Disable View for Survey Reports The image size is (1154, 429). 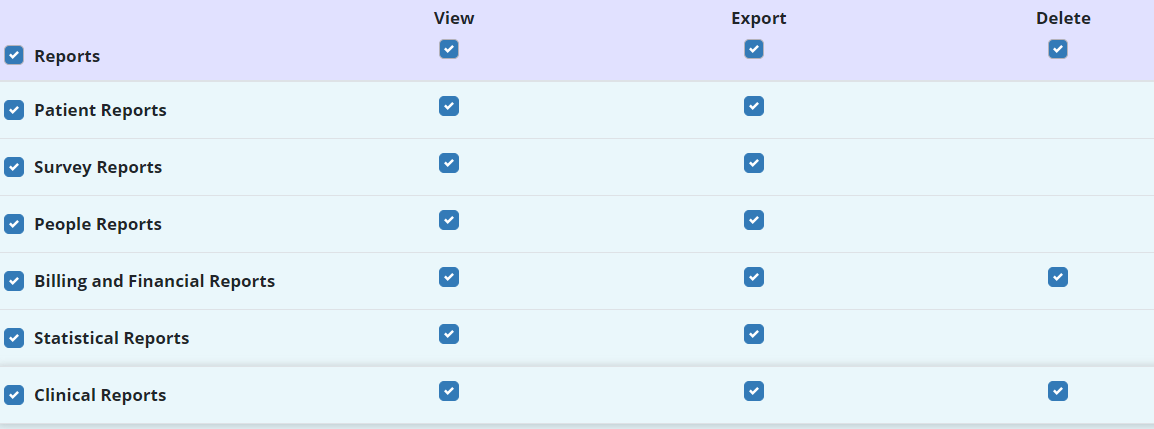pos(449,163)
